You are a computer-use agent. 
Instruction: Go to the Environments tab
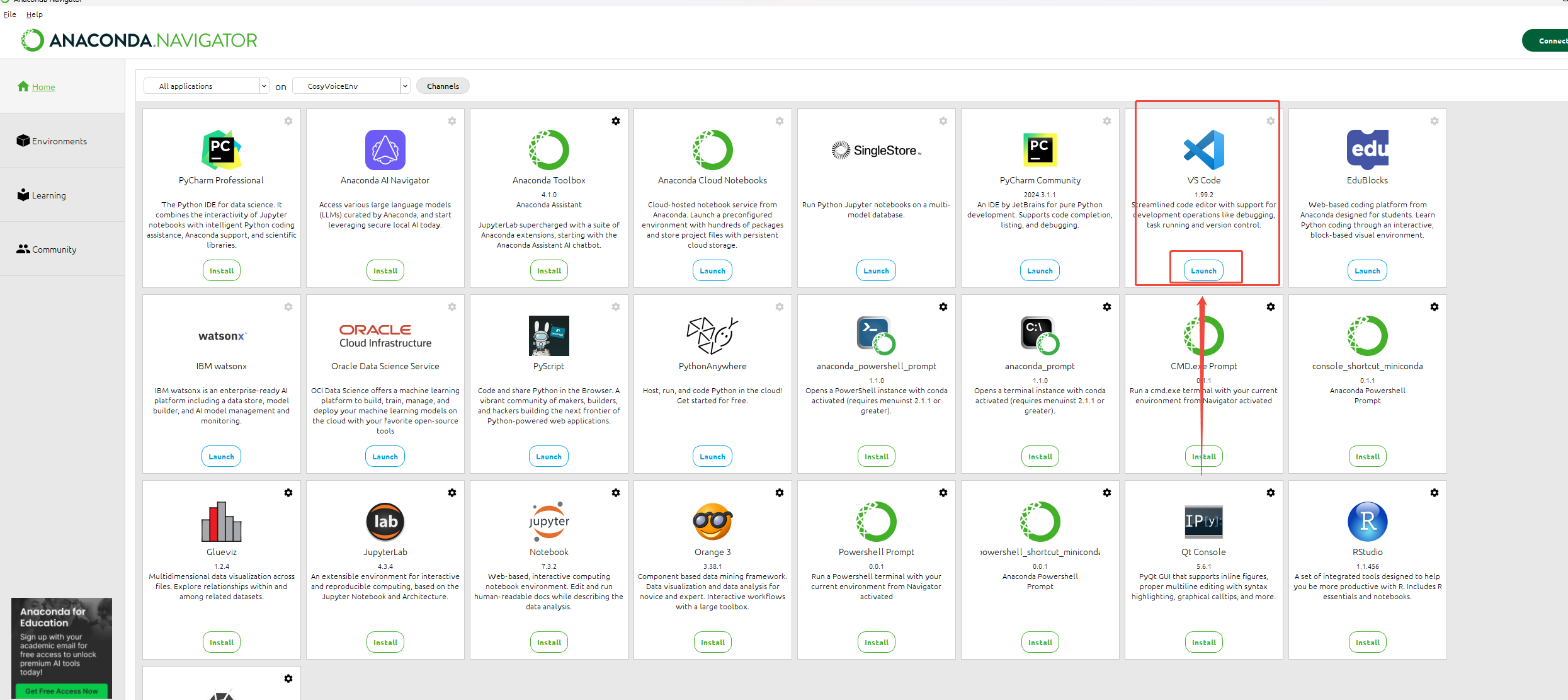coord(59,141)
